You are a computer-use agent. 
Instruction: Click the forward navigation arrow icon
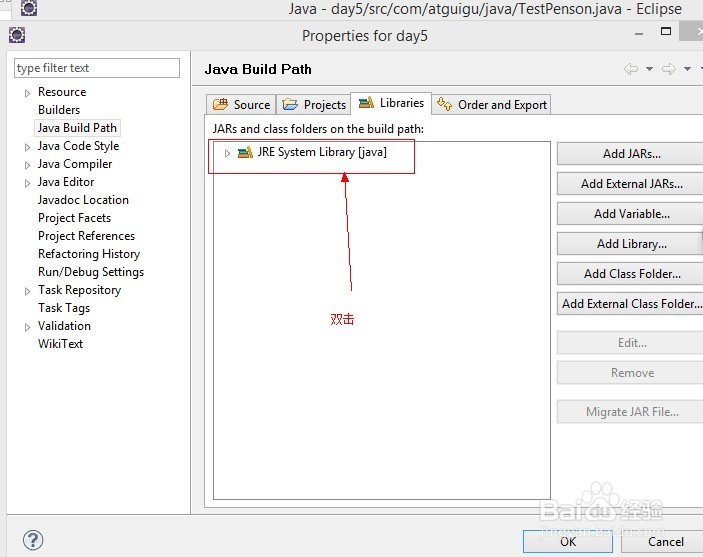pyautogui.click(x=669, y=69)
